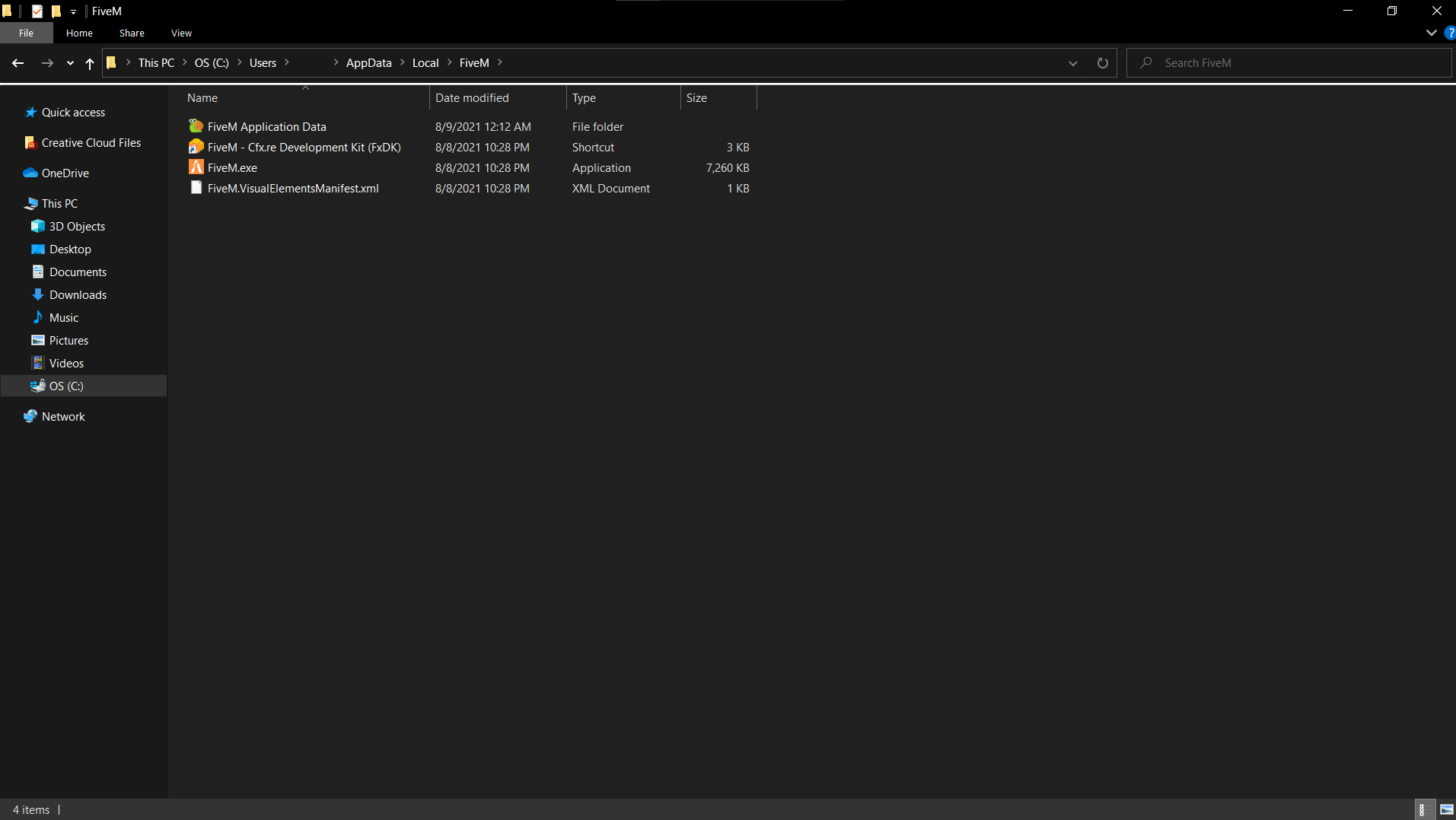Select the FiveM.exe file name
This screenshot has width=1456, height=820.
(232, 167)
